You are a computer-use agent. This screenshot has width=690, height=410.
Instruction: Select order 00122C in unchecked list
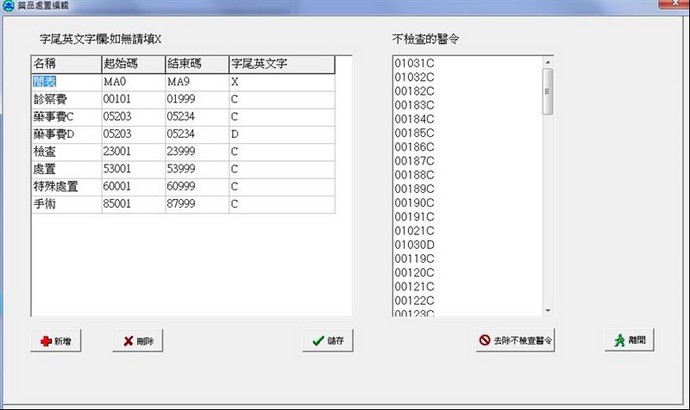[414, 299]
